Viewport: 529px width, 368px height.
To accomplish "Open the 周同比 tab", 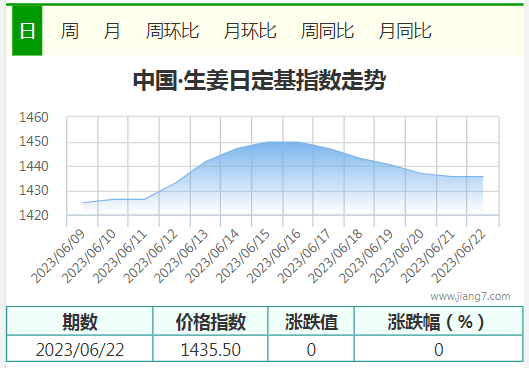I will tap(327, 31).
